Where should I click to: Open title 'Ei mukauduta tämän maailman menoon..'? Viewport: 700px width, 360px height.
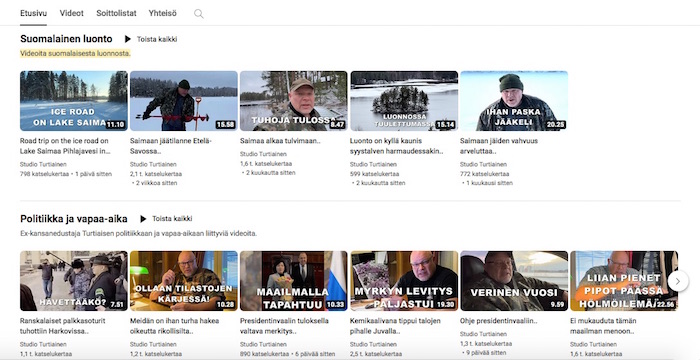point(603,326)
